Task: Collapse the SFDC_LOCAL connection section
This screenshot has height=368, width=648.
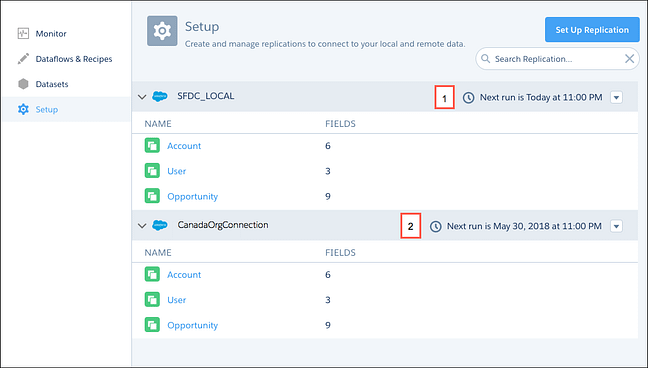Action: tap(142, 97)
